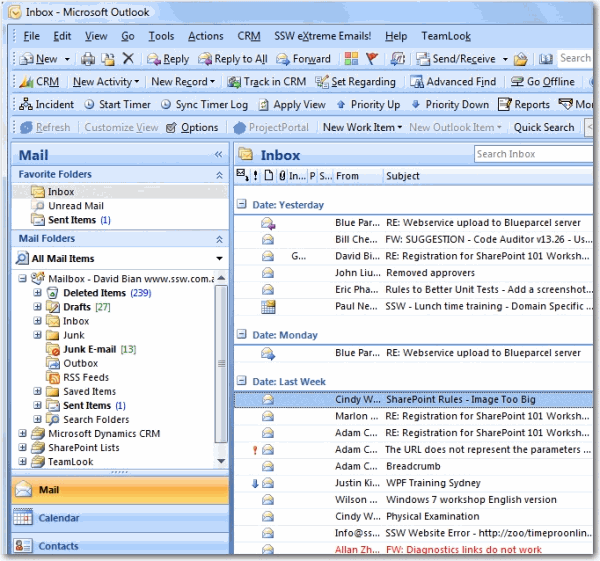This screenshot has height=561, width=600.
Task: Click the Reply to All icon
Action: tap(205, 59)
